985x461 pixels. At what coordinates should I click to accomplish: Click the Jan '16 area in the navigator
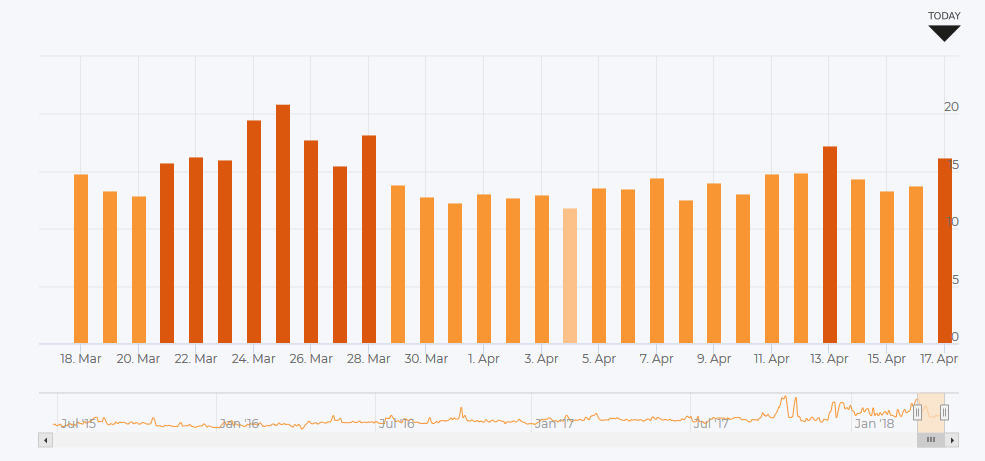pyautogui.click(x=239, y=422)
